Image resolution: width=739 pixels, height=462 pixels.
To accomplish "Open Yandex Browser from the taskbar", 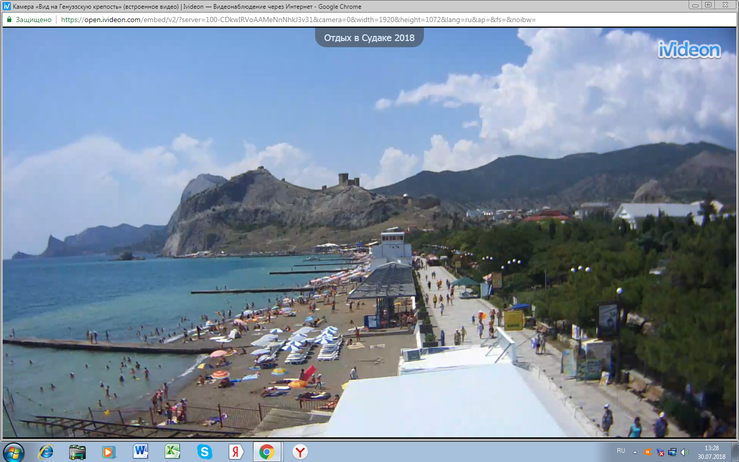I will tap(300, 451).
